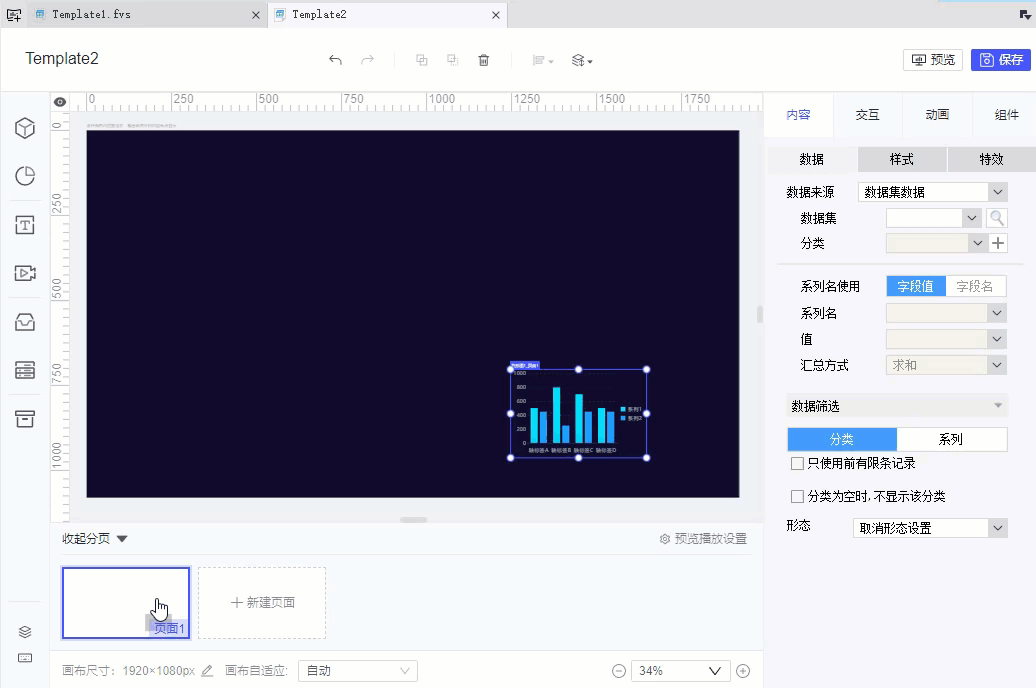Viewport: 1036px width, 688px height.
Task: Open the 样式 sub-tab
Action: (x=902, y=159)
